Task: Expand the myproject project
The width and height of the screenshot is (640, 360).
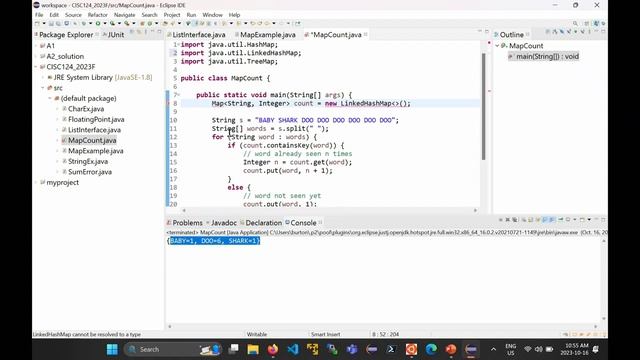Action: pyautogui.click(x=36, y=182)
